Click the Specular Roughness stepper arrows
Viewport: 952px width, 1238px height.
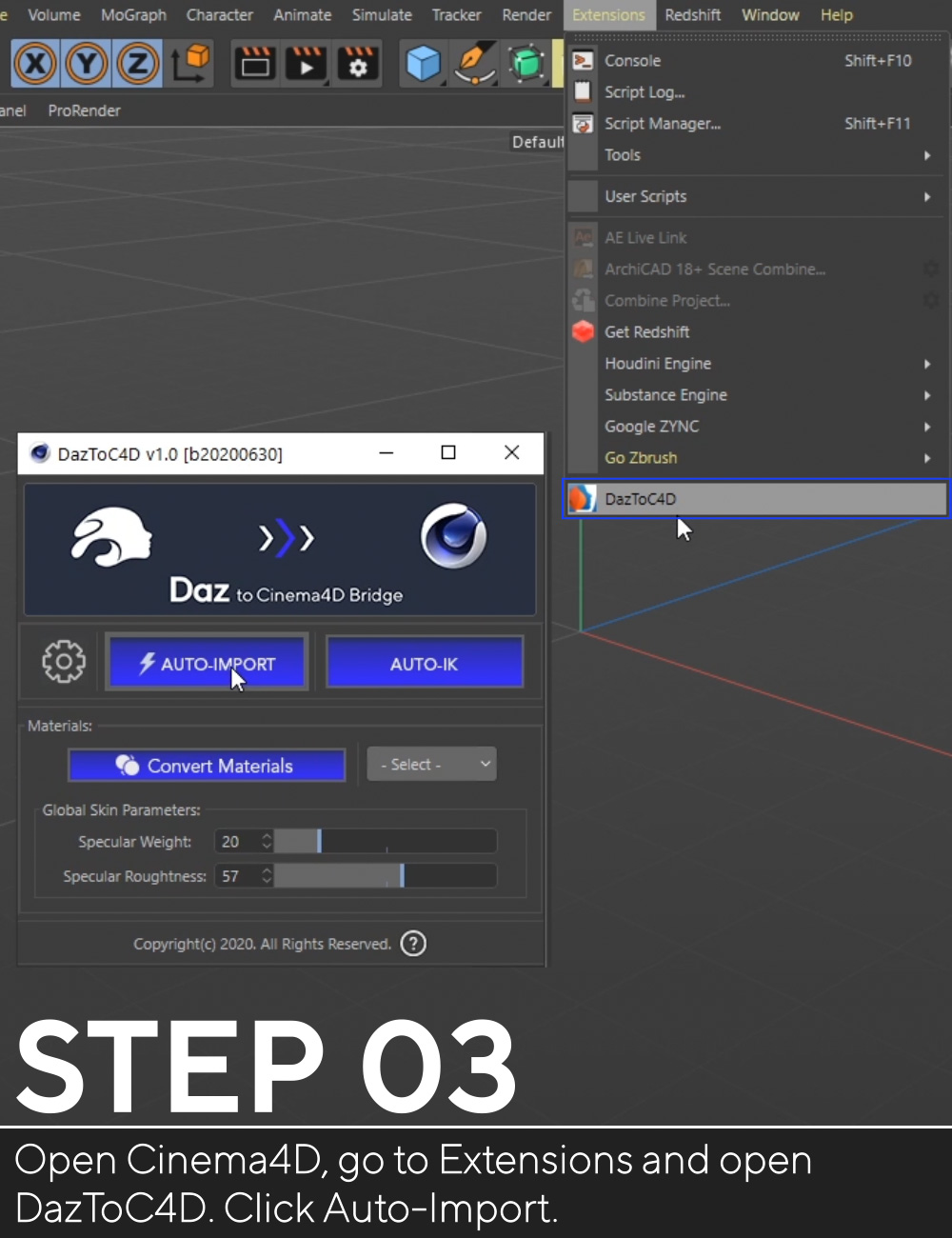pos(267,876)
